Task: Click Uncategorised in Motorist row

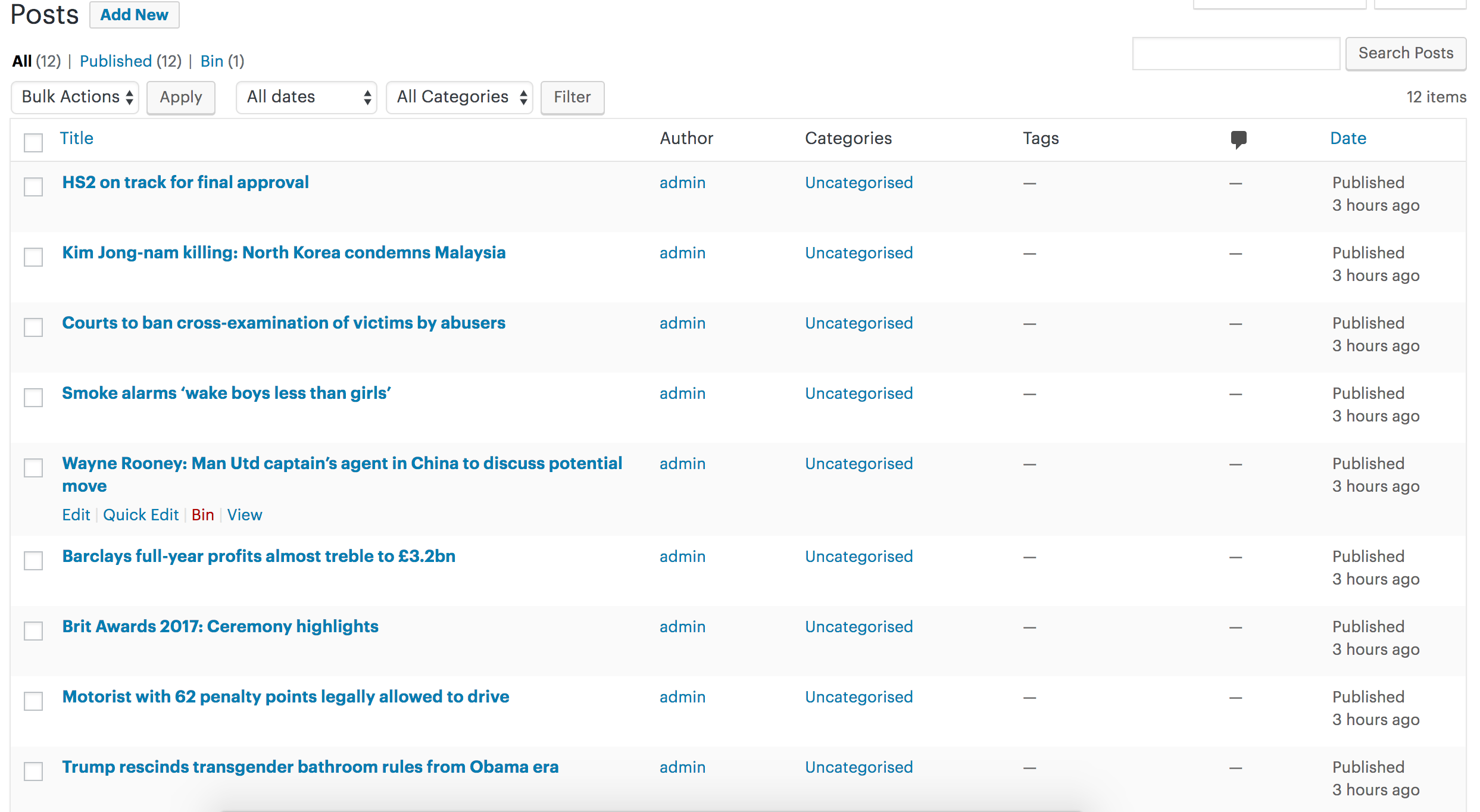Action: (858, 697)
